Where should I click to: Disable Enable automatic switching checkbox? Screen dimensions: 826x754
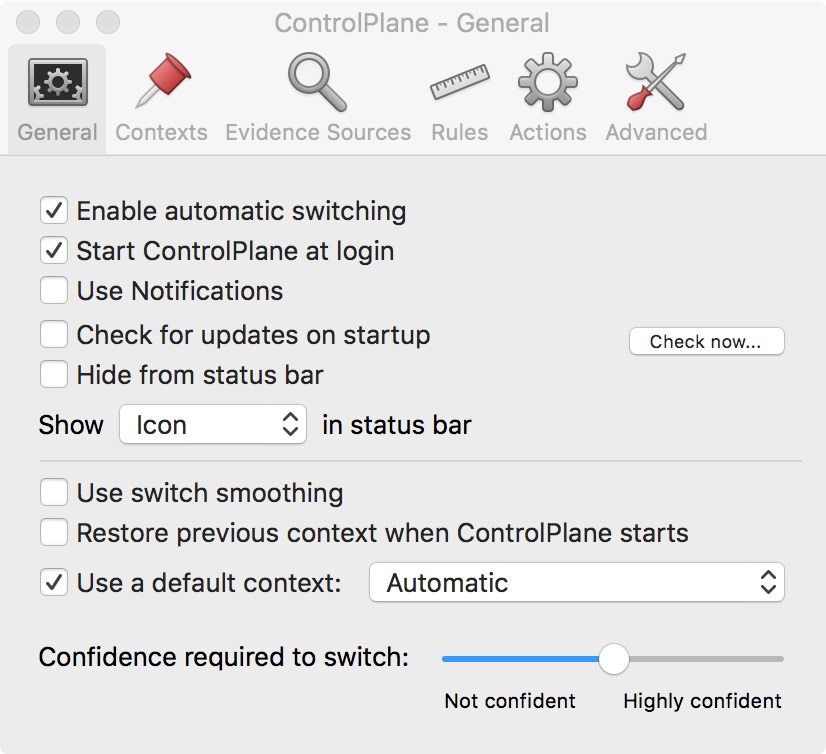click(x=54, y=211)
